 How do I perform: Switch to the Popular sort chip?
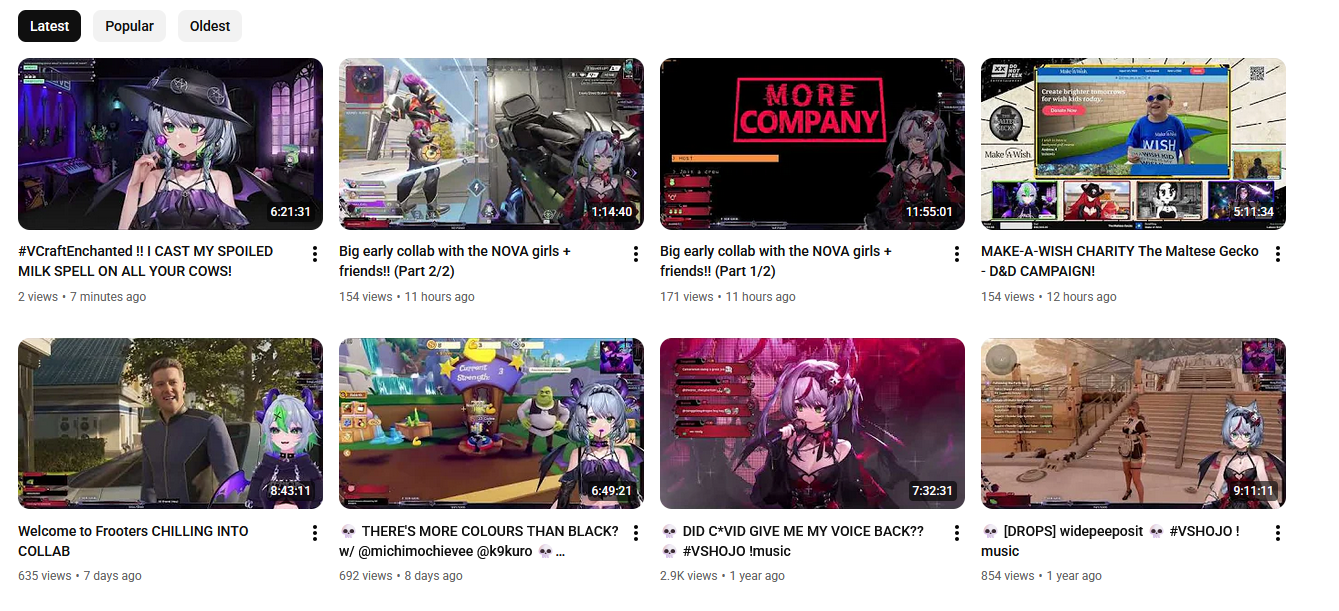[x=129, y=26]
